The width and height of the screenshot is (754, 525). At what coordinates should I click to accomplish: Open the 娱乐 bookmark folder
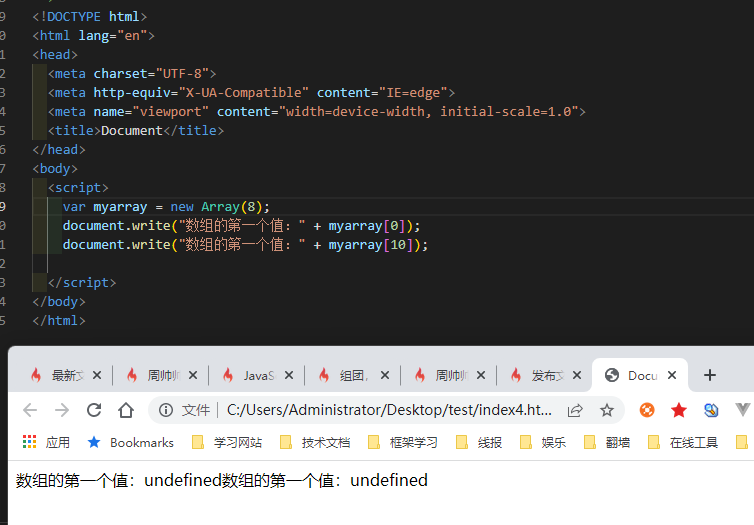[x=542, y=442]
